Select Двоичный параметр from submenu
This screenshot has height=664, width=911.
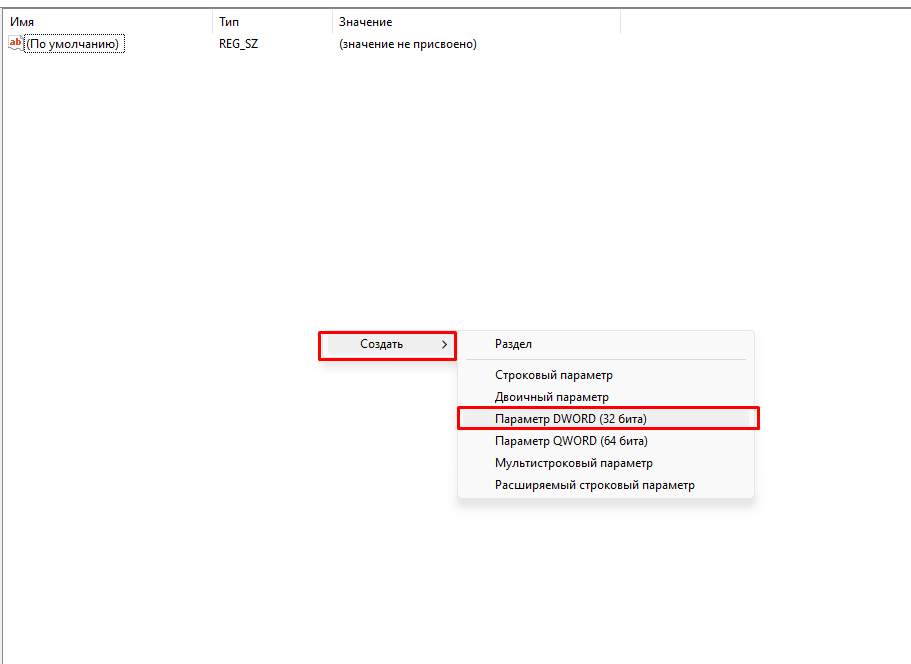coord(551,397)
